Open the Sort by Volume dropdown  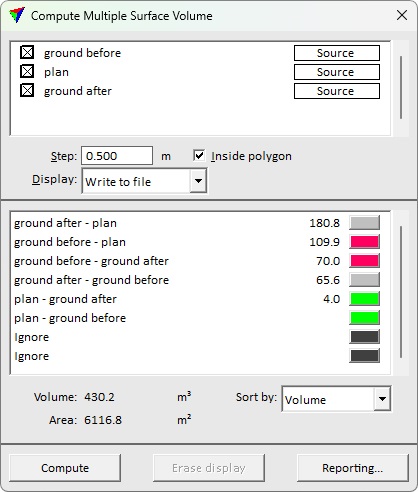(336, 399)
